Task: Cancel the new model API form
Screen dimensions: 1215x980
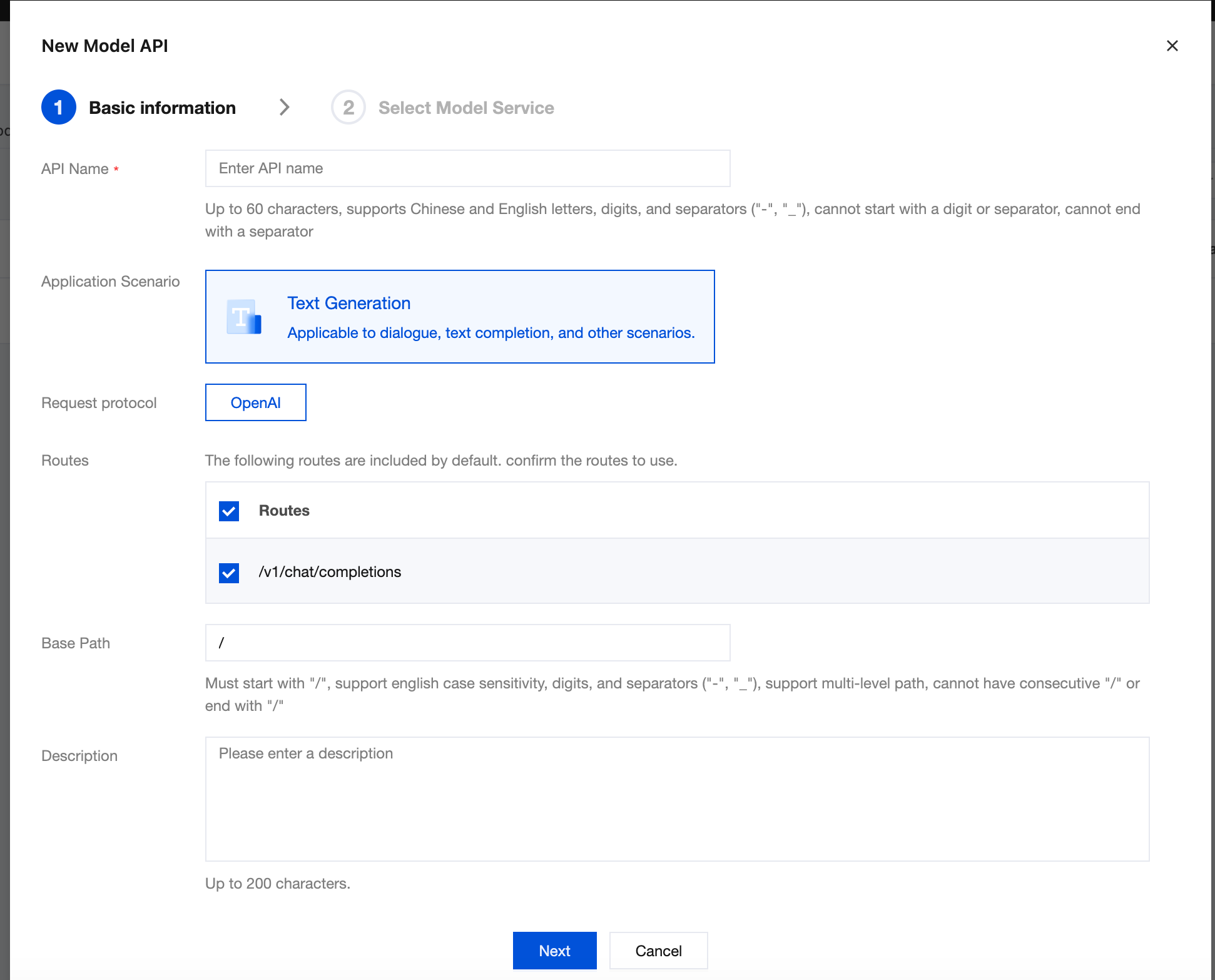Action: tap(658, 951)
